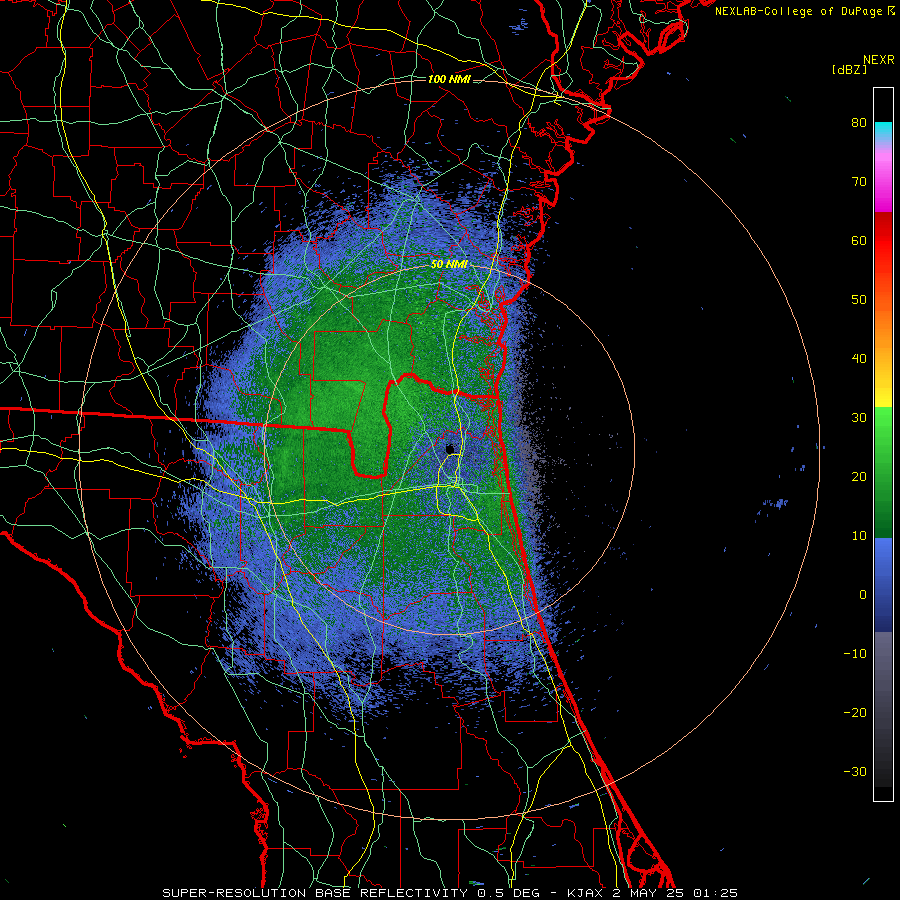The height and width of the screenshot is (900, 900).
Task: Click the 50 NMI range ring label
Action: (x=449, y=264)
